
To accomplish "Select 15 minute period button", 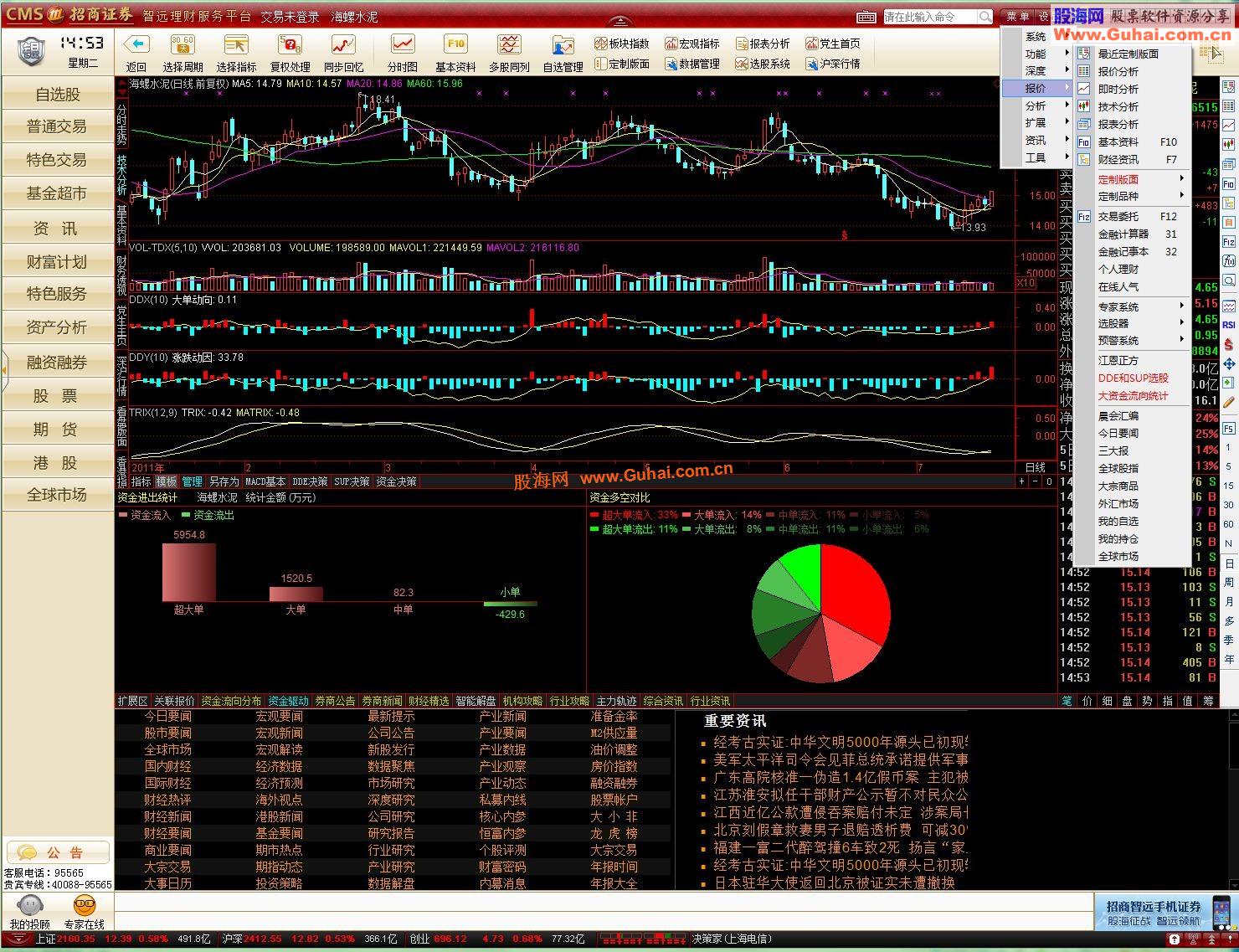I will [x=1229, y=486].
